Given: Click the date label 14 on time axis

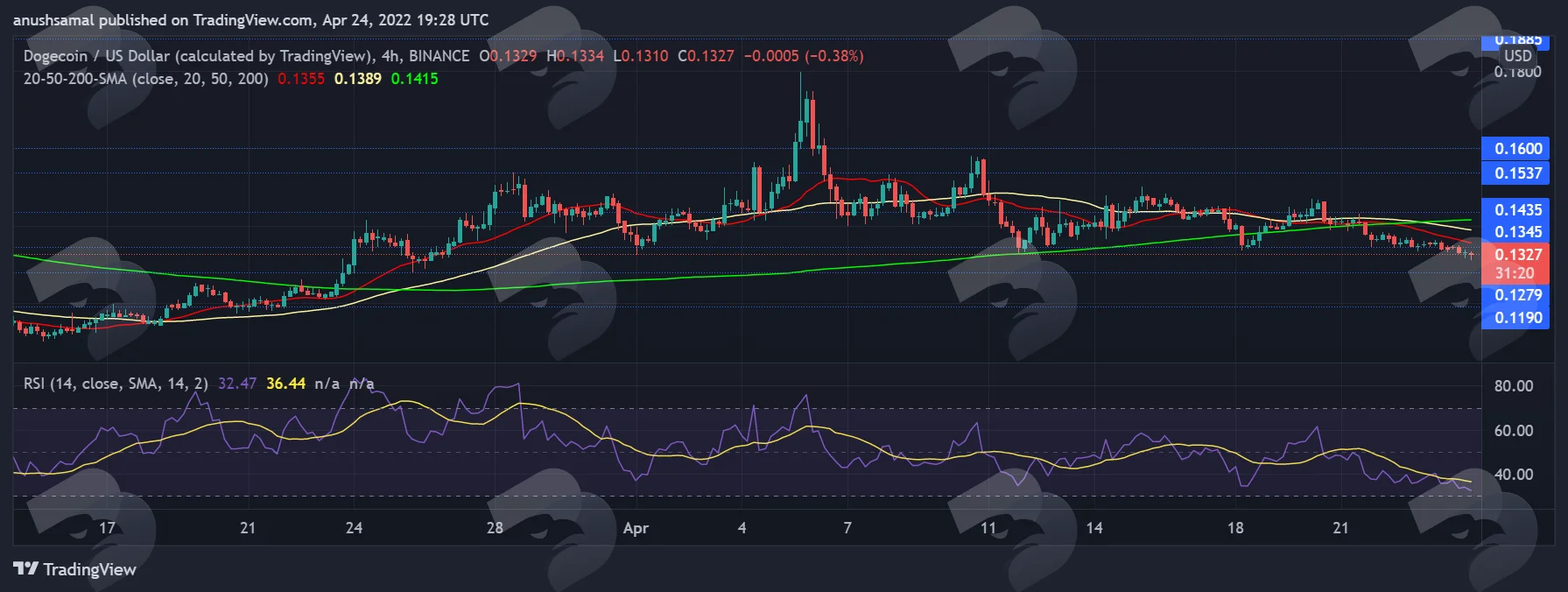Looking at the screenshot, I should click(1094, 528).
